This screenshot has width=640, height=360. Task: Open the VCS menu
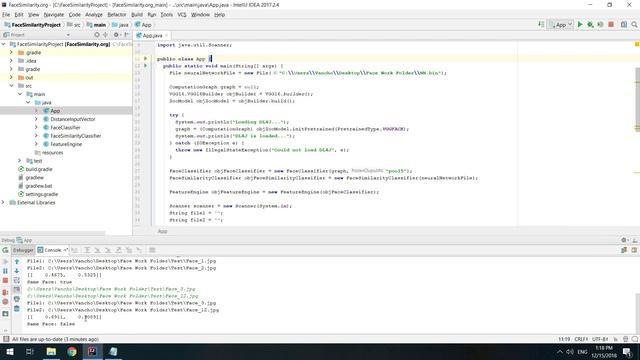pos(182,15)
